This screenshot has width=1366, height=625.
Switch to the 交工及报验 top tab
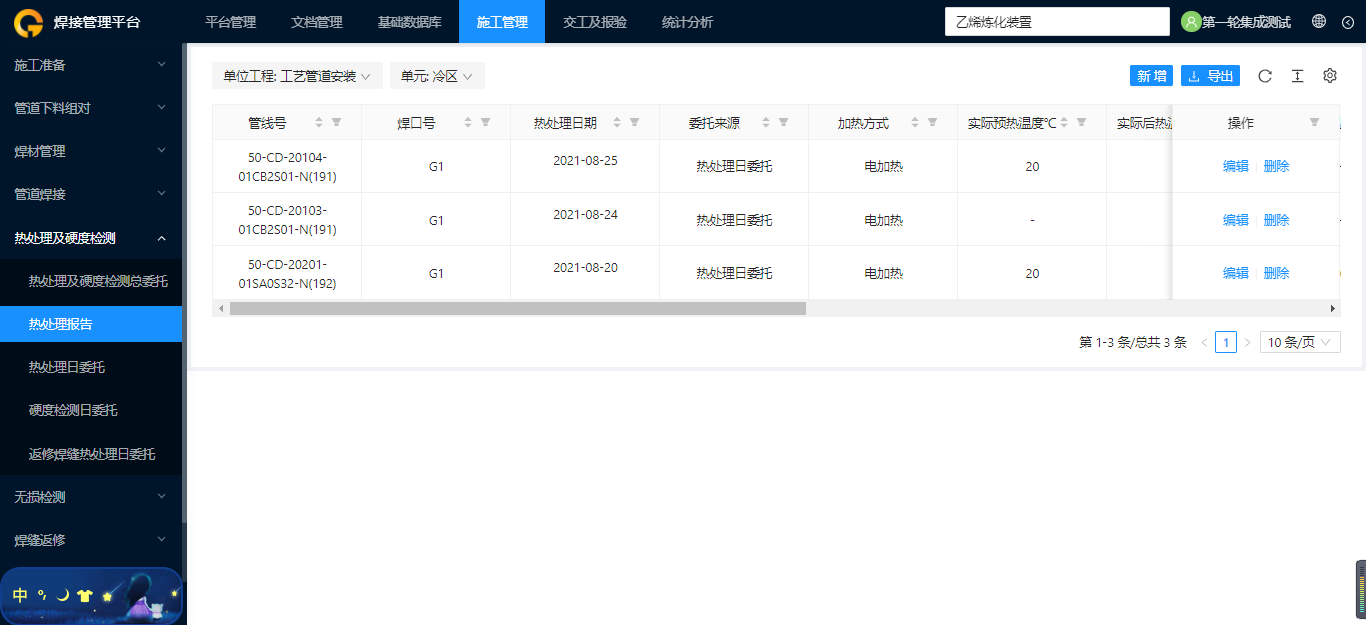tap(595, 22)
